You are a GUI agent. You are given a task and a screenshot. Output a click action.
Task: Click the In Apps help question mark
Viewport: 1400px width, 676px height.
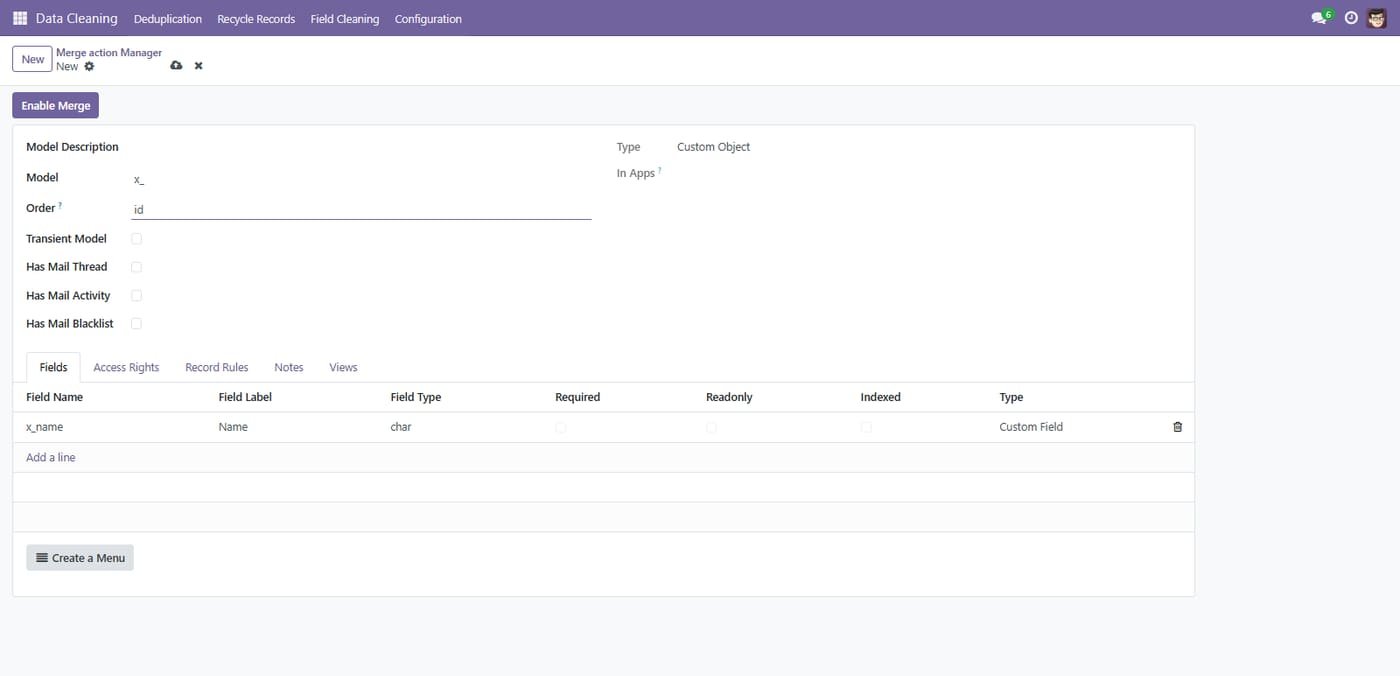click(x=660, y=170)
